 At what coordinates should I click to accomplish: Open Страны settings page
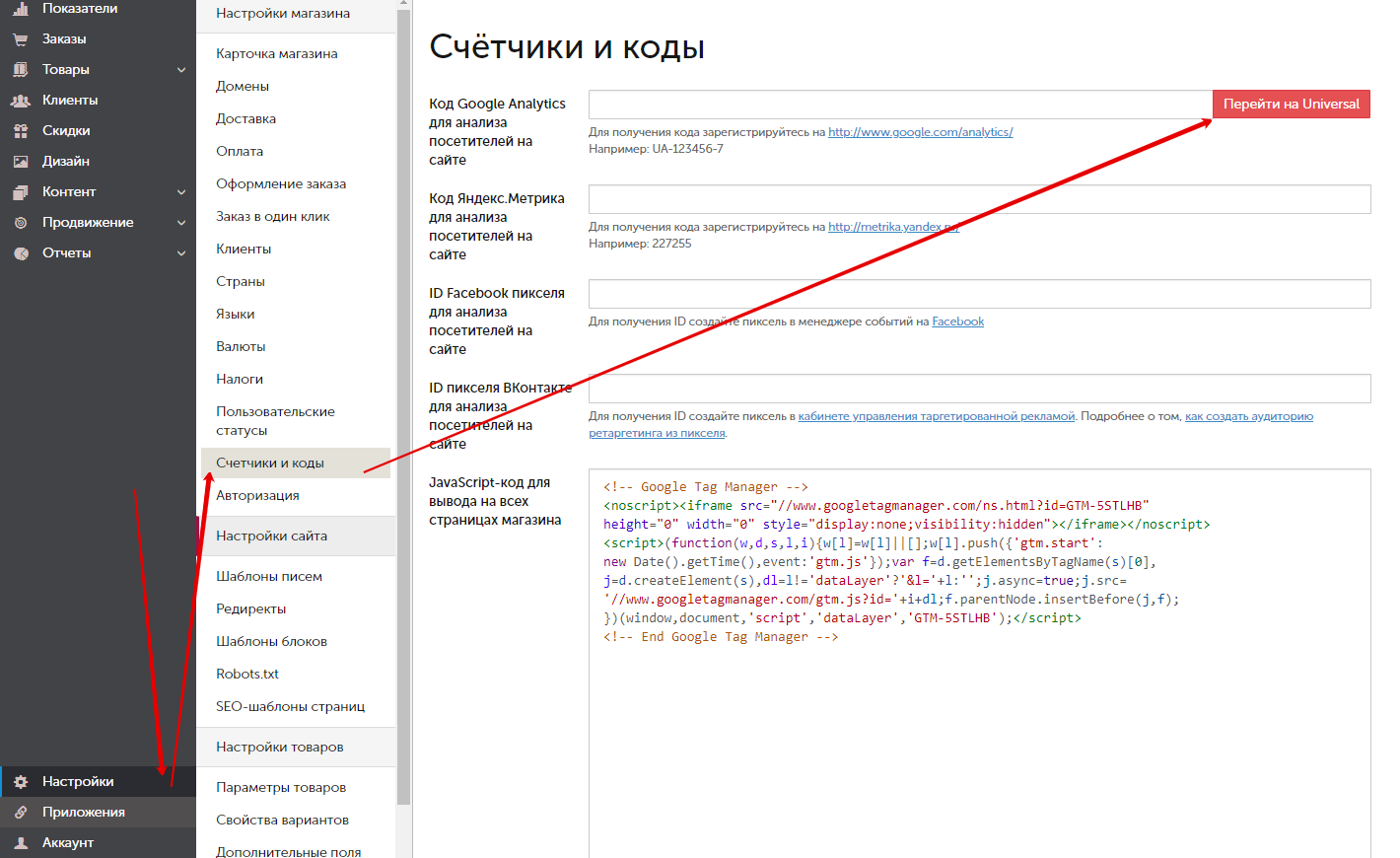(x=241, y=282)
